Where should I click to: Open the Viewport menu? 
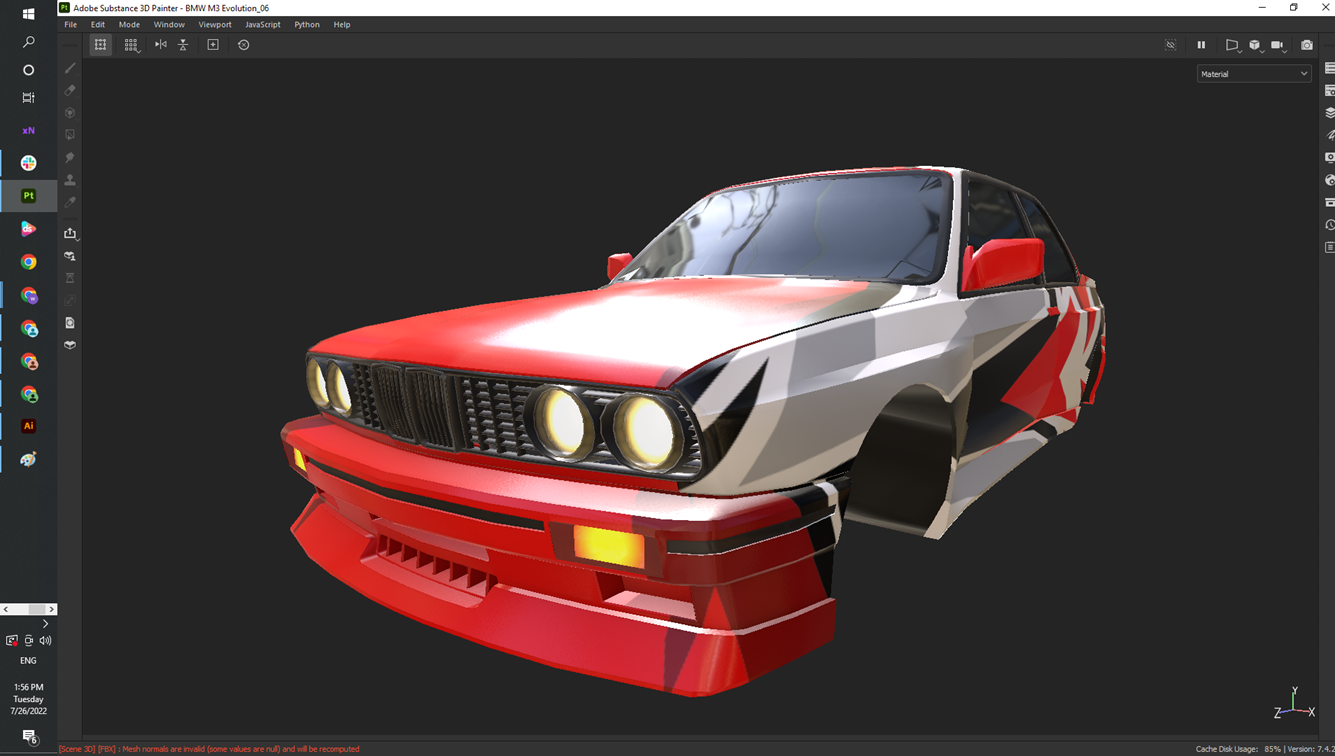pyautogui.click(x=214, y=24)
